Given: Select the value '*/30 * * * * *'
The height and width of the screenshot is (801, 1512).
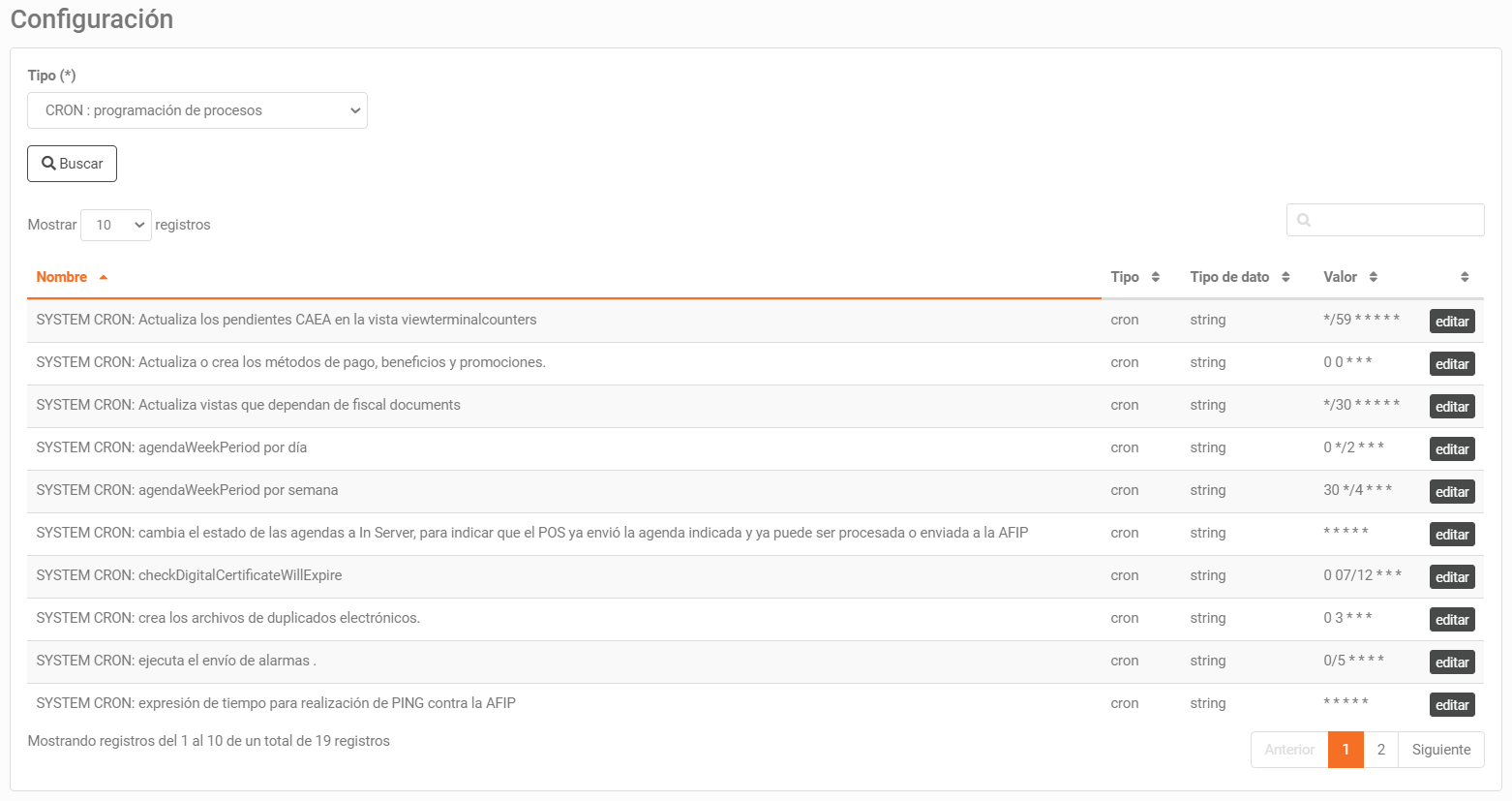Looking at the screenshot, I should 1362,405.
